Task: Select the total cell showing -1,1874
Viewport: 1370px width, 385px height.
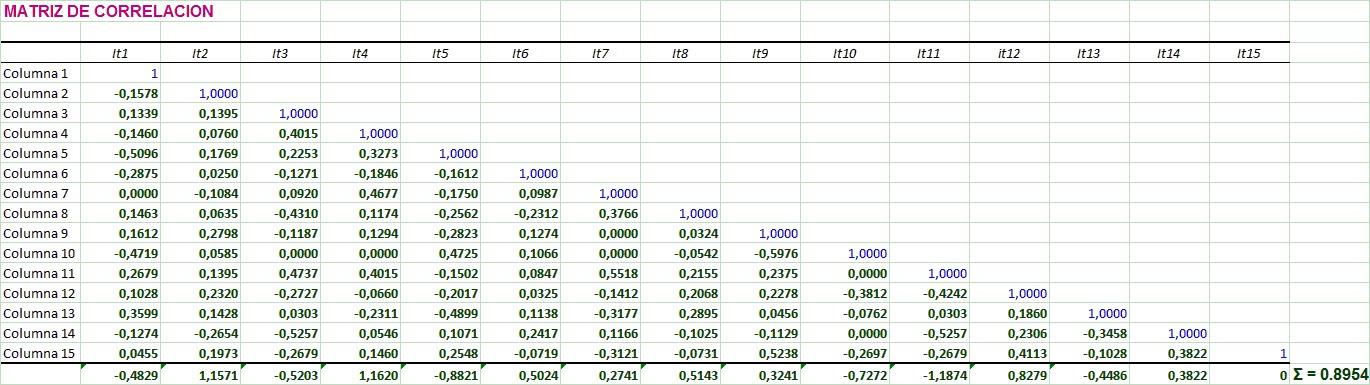Action: 930,374
